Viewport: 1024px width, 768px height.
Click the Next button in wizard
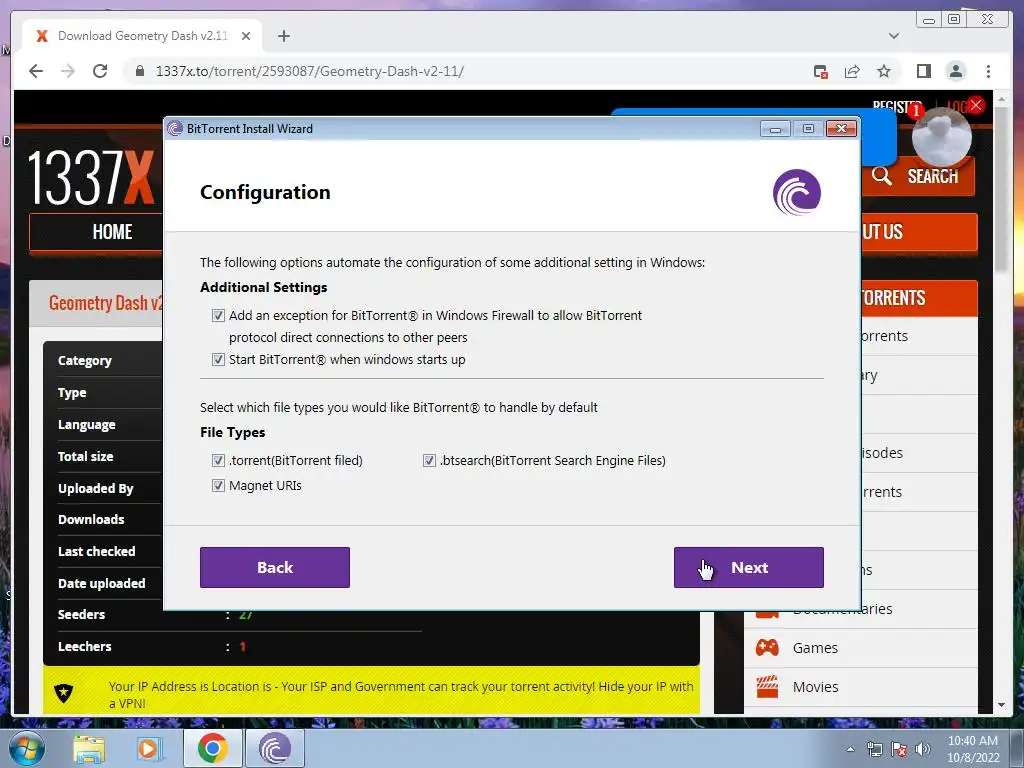click(x=748, y=568)
